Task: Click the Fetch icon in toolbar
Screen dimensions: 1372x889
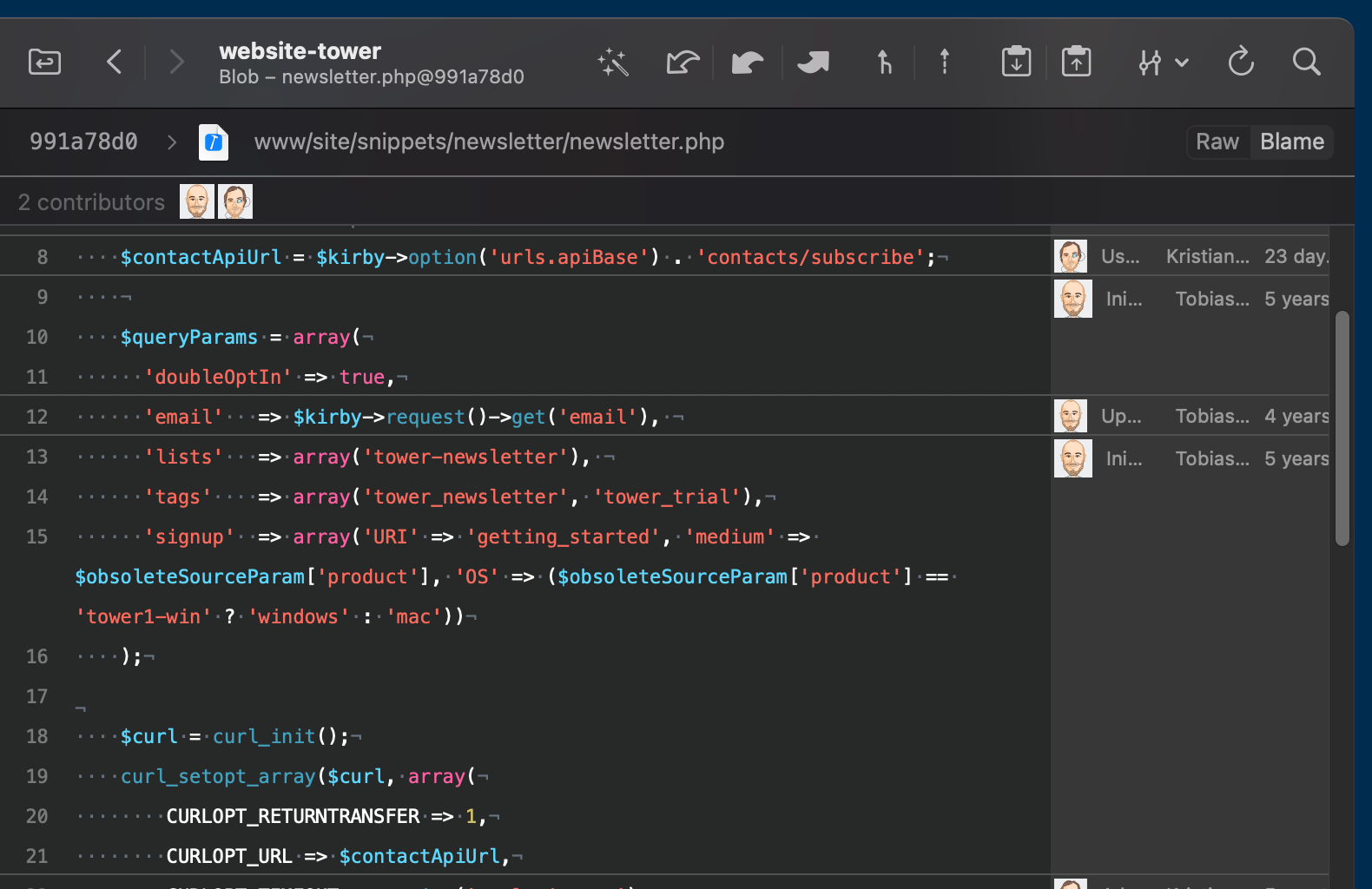Action: click(x=683, y=63)
